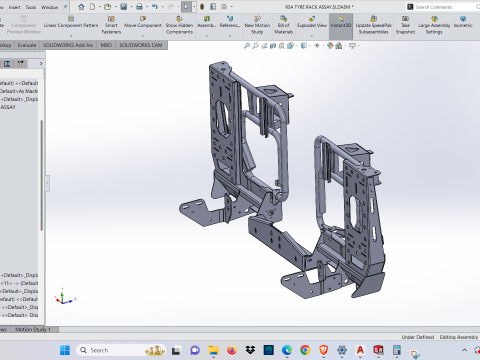This screenshot has width=480, height=360.
Task: Click Previous View icon in view toolbar
Action: point(264,46)
